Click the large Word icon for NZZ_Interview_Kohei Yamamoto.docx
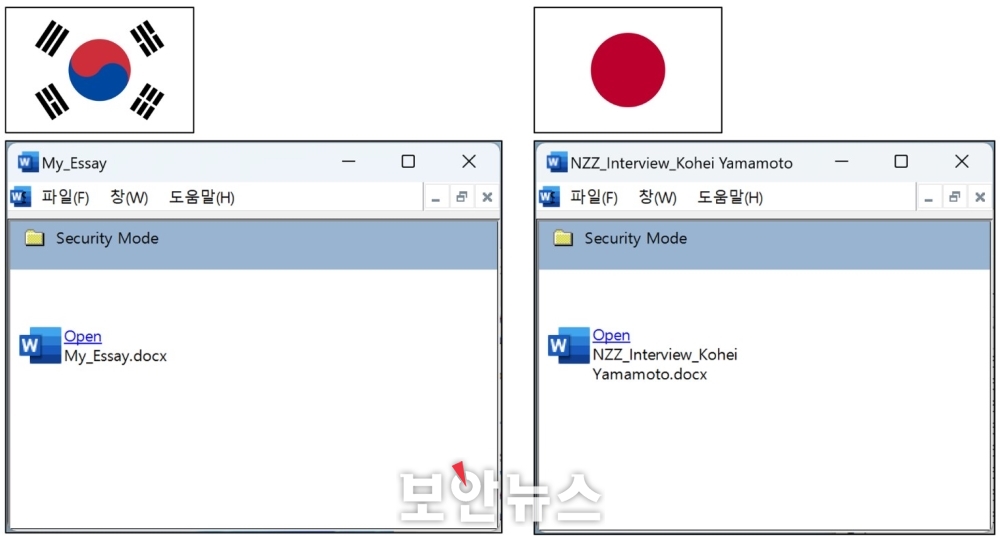This screenshot has width=1000, height=537. (569, 345)
